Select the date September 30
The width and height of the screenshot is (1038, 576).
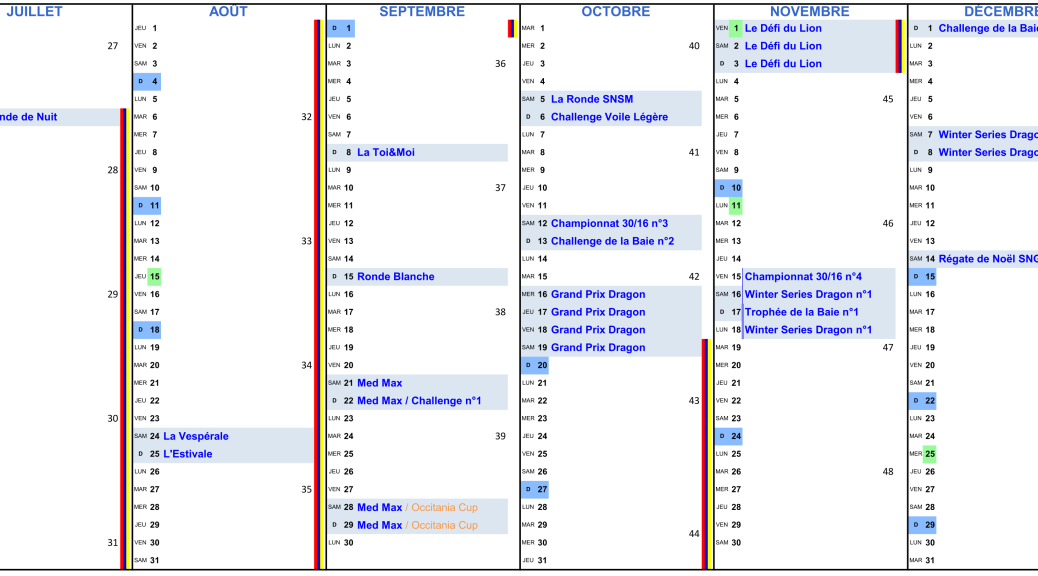tap(348, 543)
